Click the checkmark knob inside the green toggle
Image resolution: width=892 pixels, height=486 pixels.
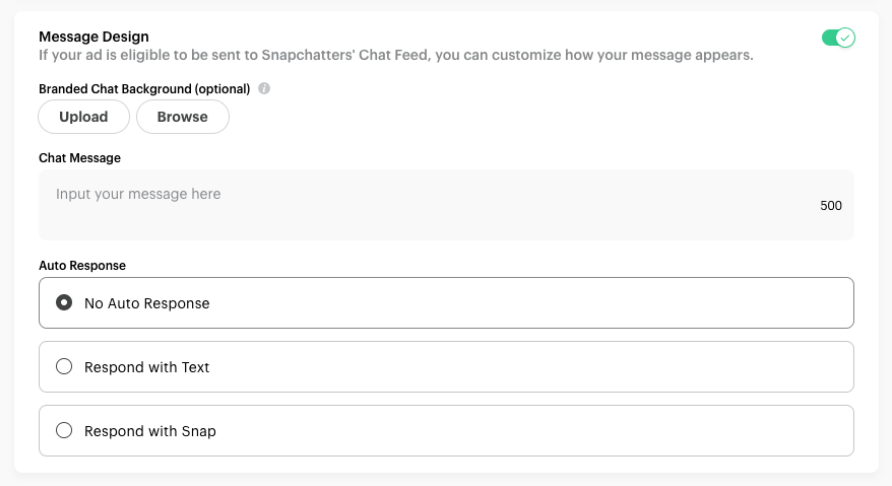click(845, 38)
